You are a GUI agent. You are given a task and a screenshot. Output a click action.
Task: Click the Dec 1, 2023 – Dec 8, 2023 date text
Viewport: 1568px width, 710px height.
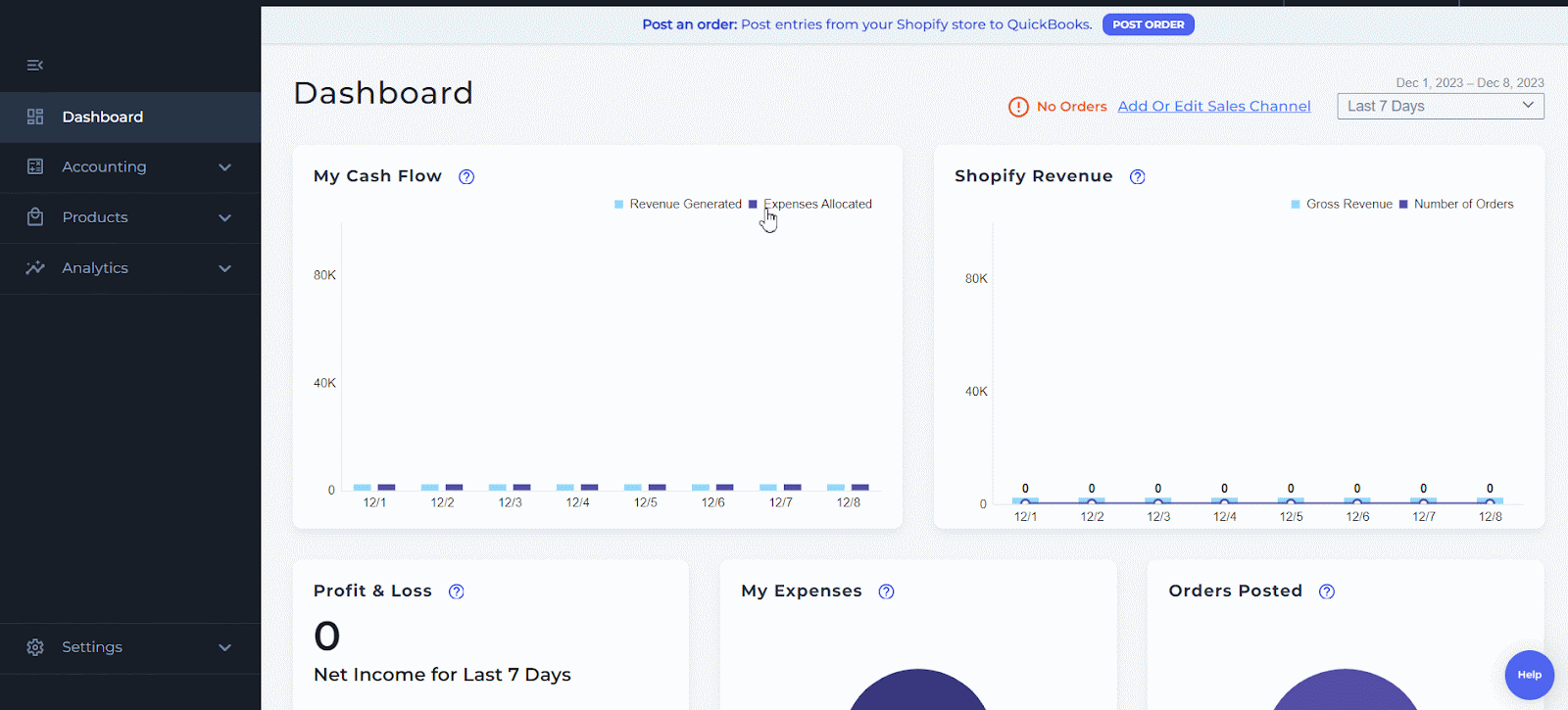(x=1470, y=83)
